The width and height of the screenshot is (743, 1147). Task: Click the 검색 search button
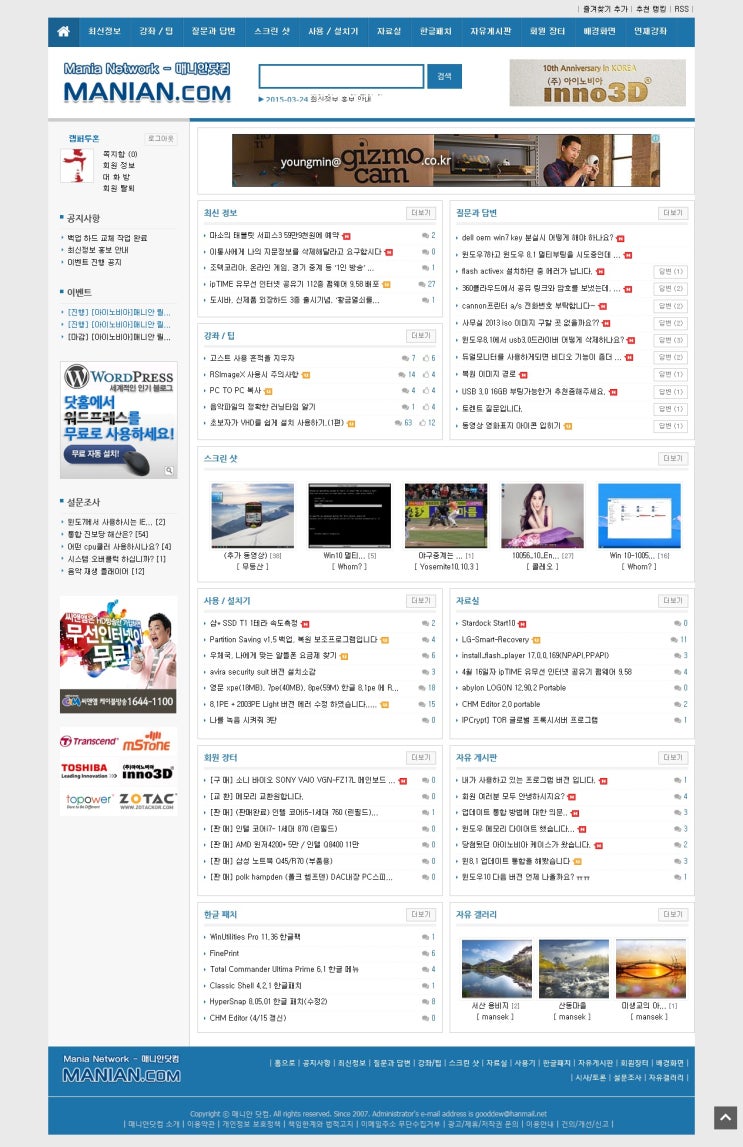(445, 76)
